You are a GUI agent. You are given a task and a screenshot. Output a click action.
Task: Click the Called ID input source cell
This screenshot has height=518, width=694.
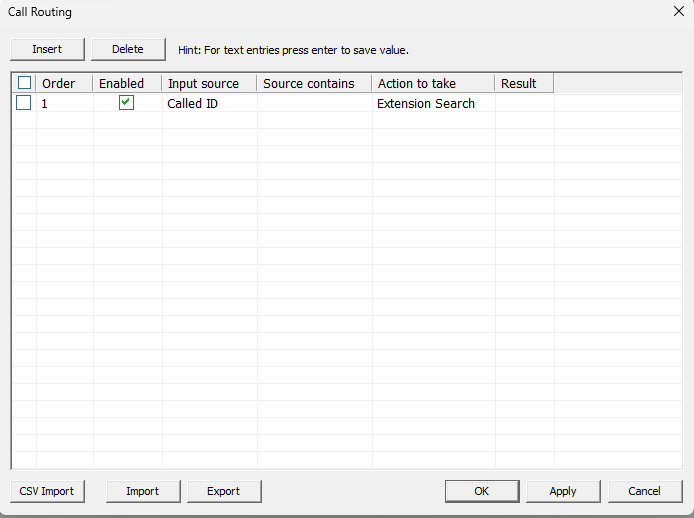210,103
